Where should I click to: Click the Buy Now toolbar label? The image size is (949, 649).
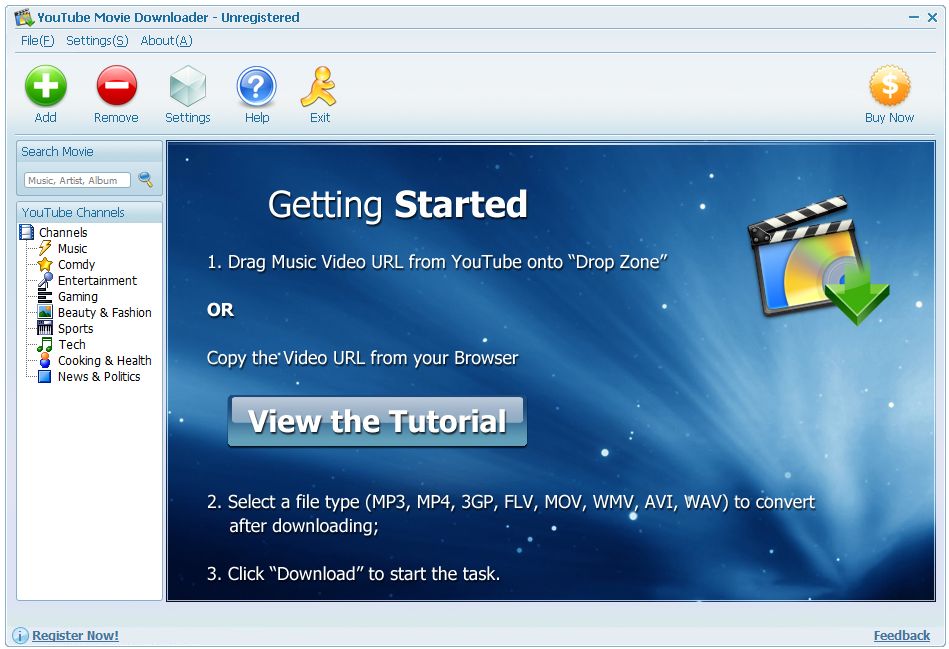tap(890, 117)
